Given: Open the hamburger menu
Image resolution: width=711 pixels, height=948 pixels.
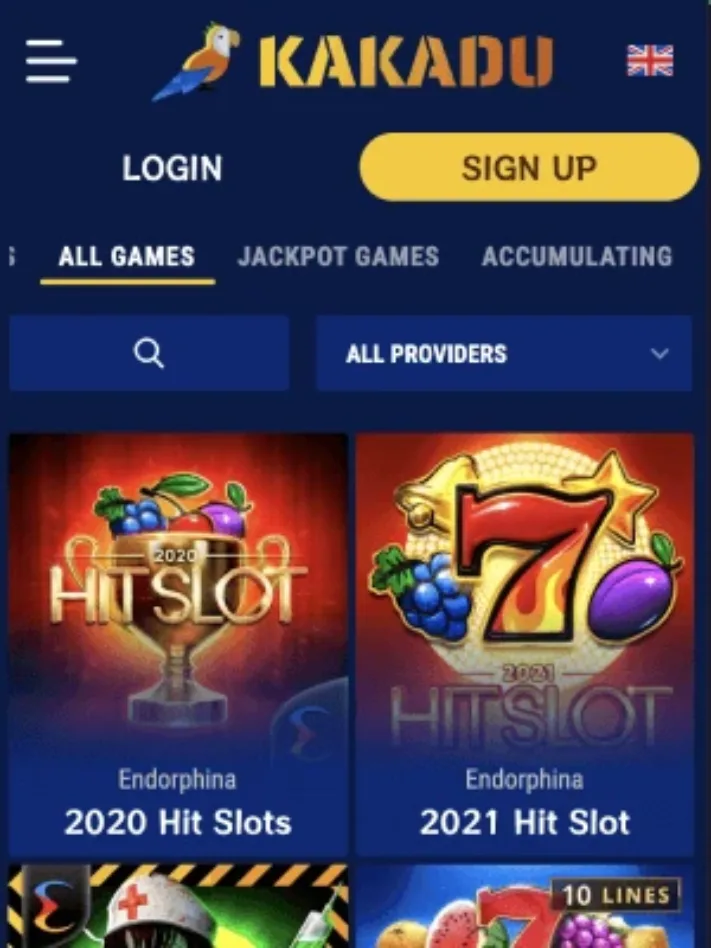Looking at the screenshot, I should point(51,60).
